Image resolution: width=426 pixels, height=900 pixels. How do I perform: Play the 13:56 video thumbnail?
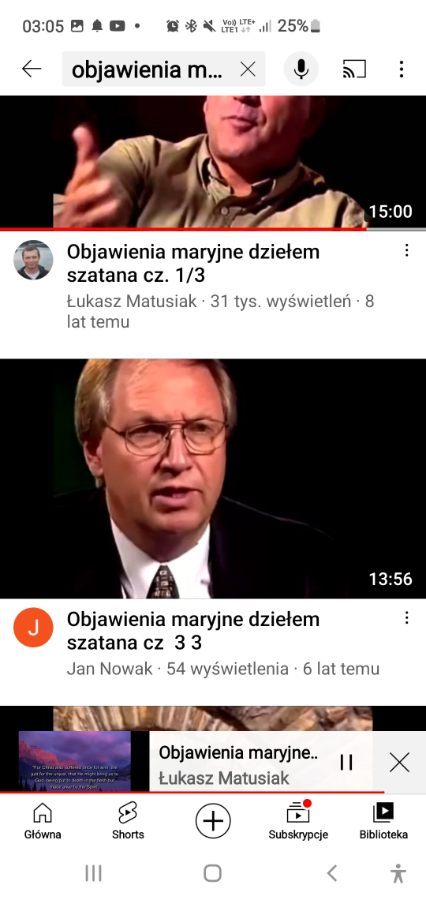[213, 479]
